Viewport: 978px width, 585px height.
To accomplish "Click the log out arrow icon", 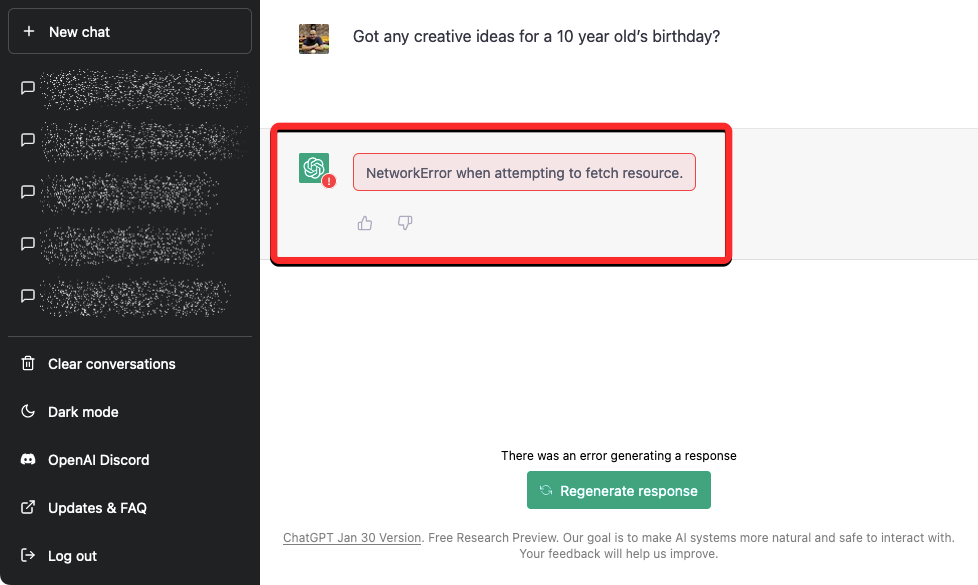I will pyautogui.click(x=28, y=556).
